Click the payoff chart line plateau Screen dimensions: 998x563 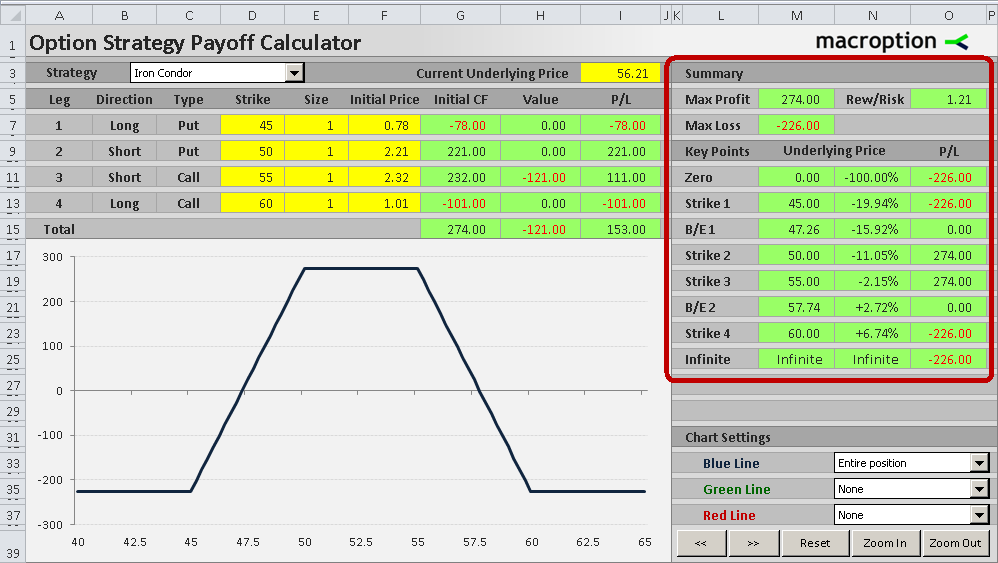(361, 268)
